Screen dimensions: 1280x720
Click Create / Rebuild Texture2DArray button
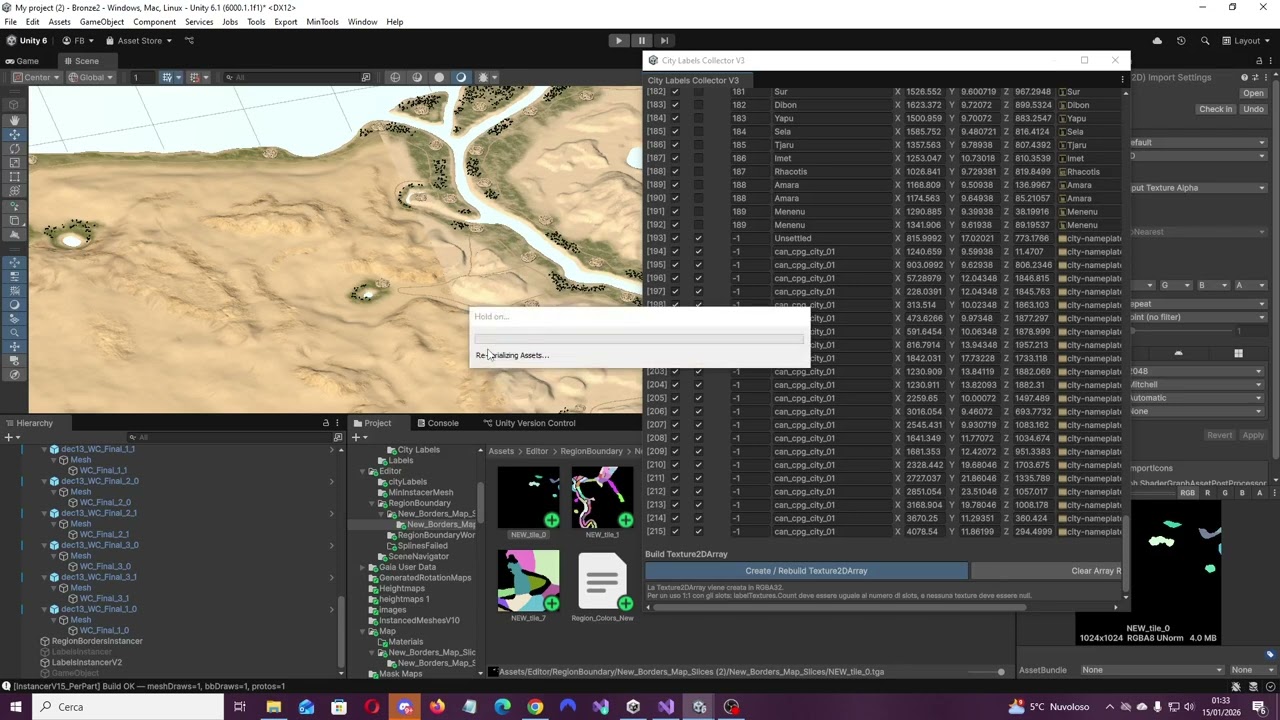806,571
